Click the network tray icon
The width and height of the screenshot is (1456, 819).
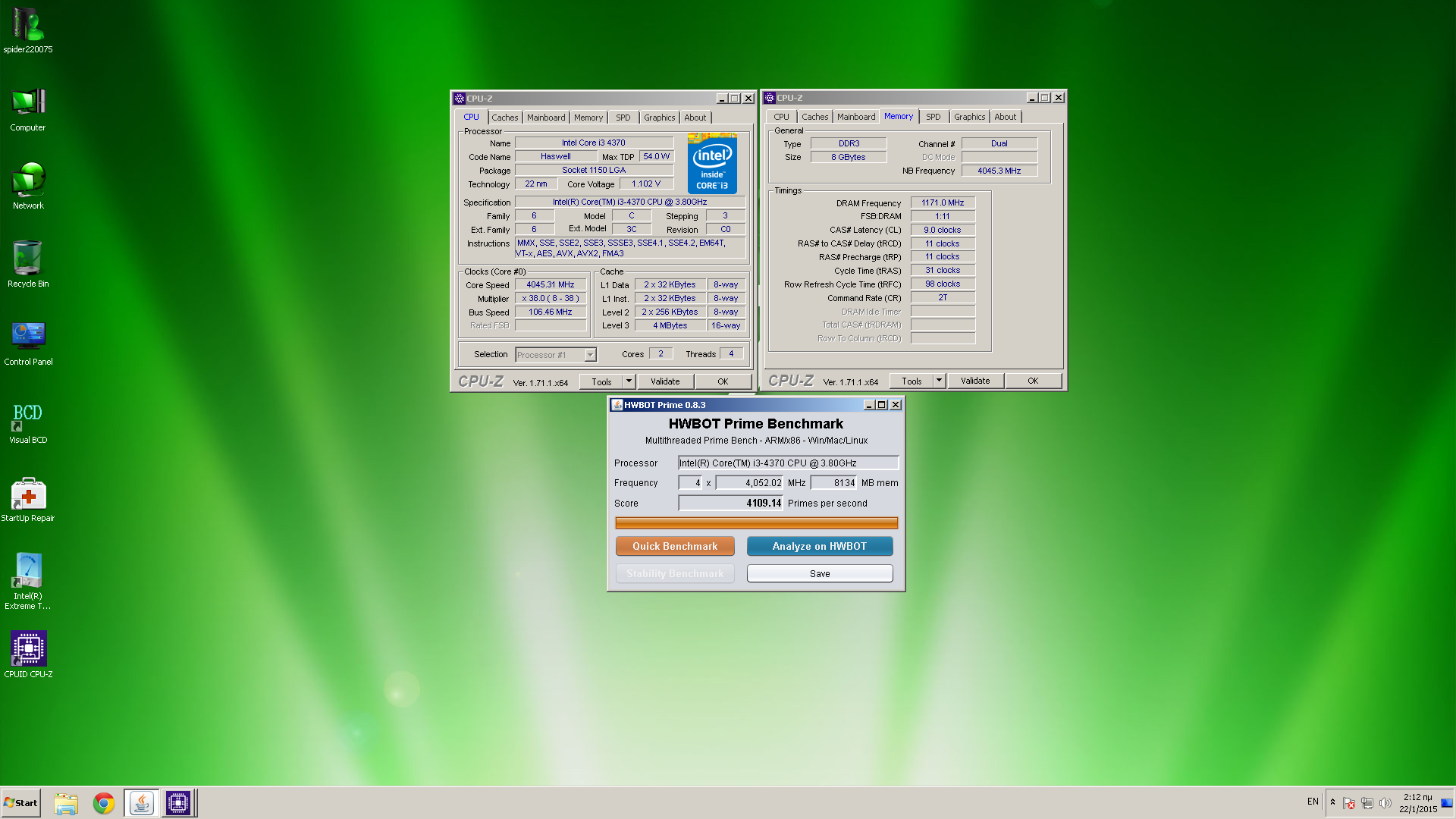pyautogui.click(x=1367, y=803)
